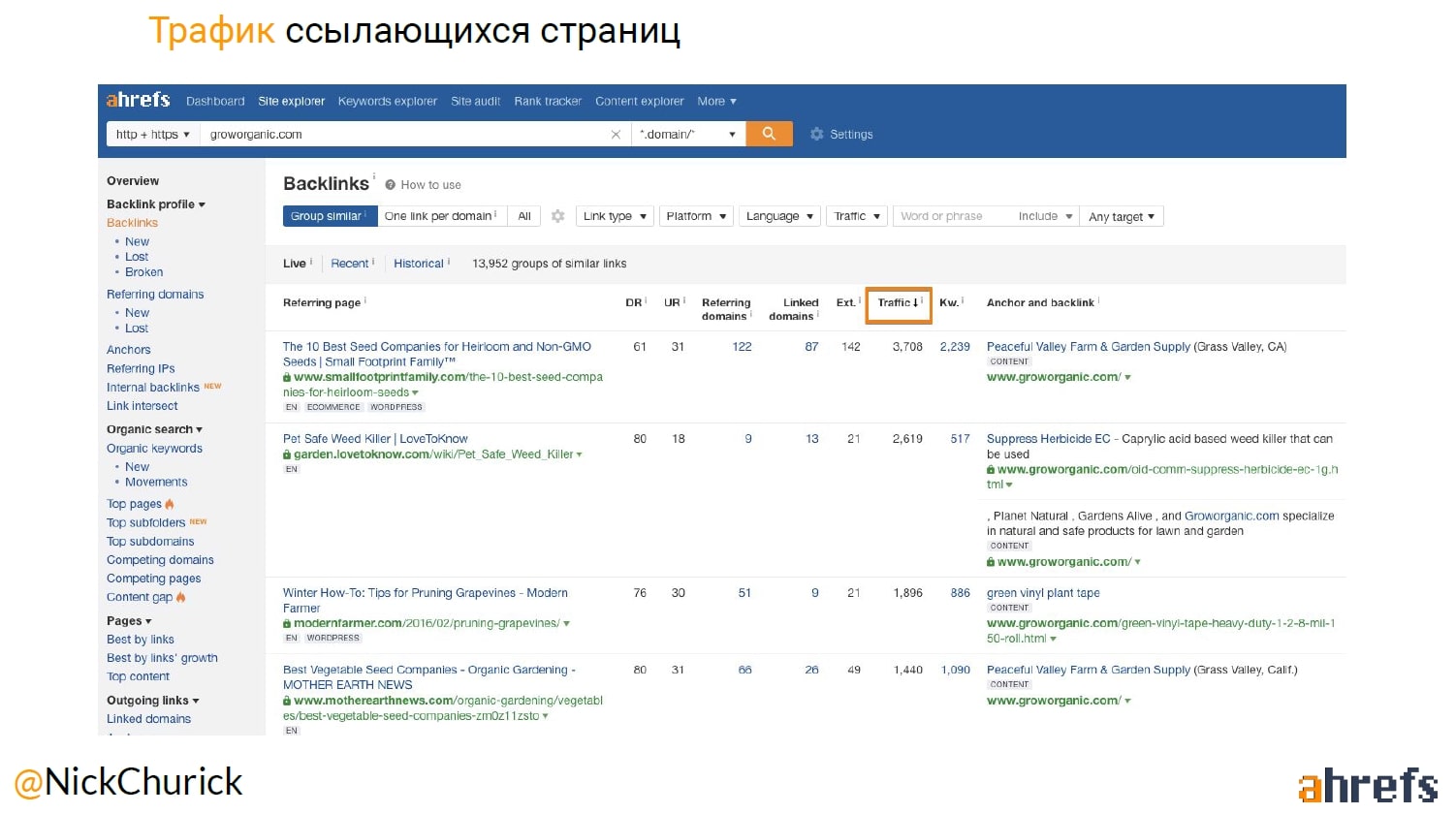Click lock icon beside garden.lovetoknow.com URL
This screenshot has height=814, width=1456.
tap(287, 454)
